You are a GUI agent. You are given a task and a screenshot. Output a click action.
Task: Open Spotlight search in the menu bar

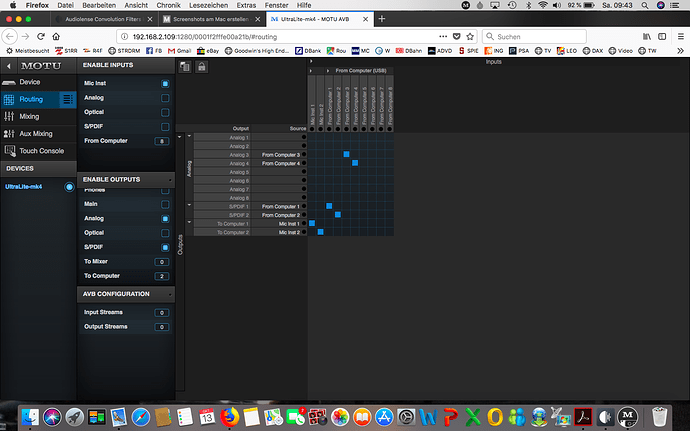pos(645,5)
